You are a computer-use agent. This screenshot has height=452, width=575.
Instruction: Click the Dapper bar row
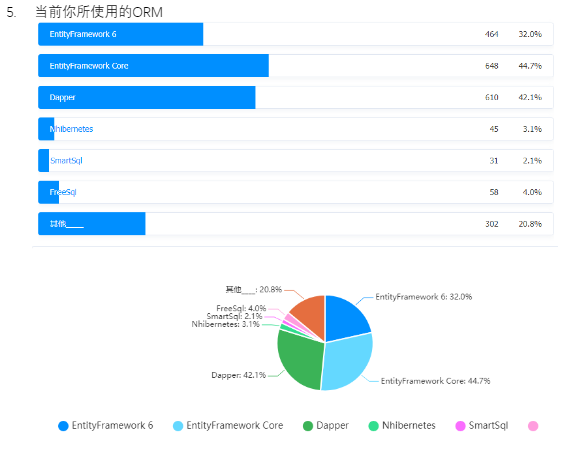296,97
